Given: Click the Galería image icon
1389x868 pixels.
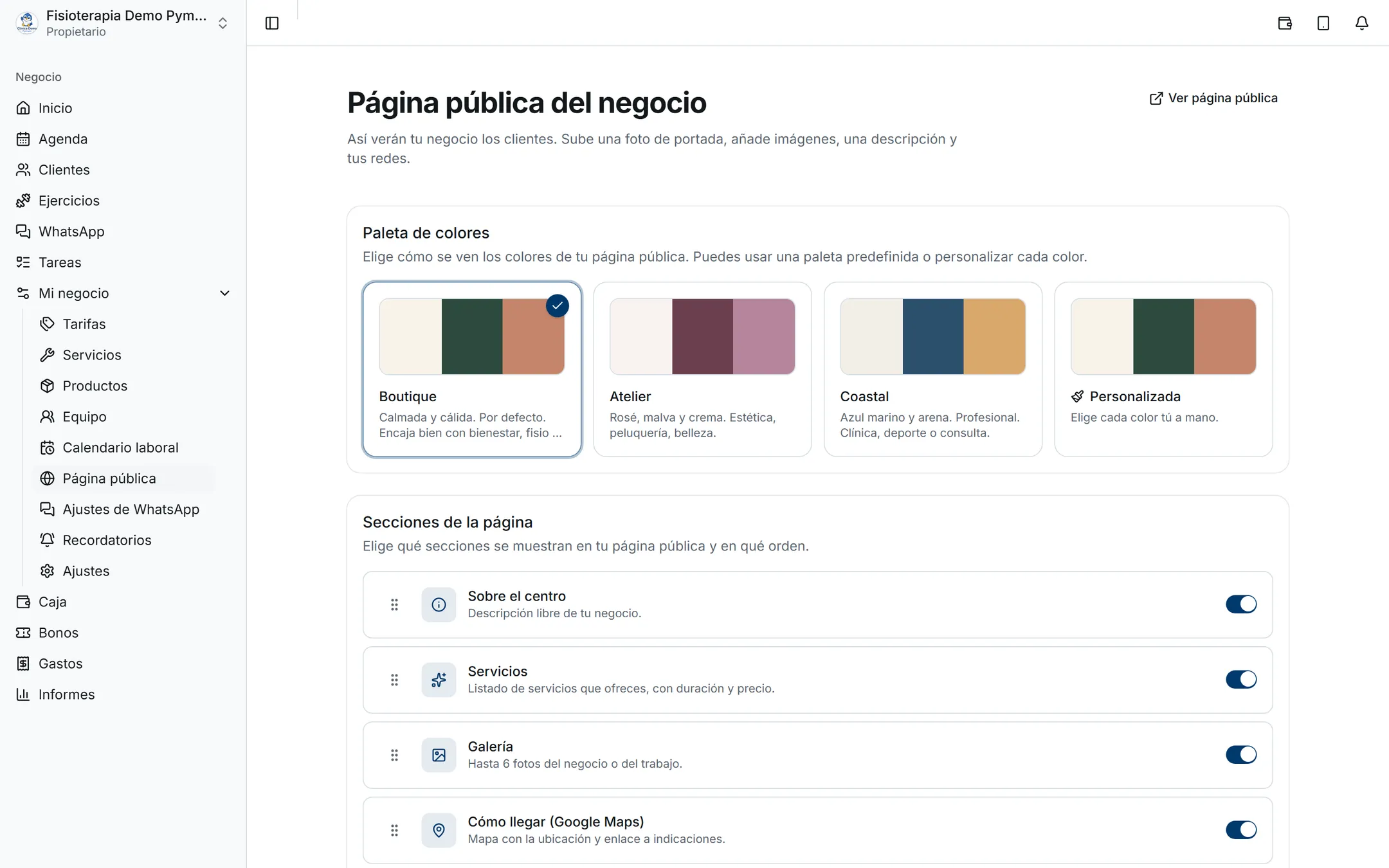Looking at the screenshot, I should (x=439, y=755).
